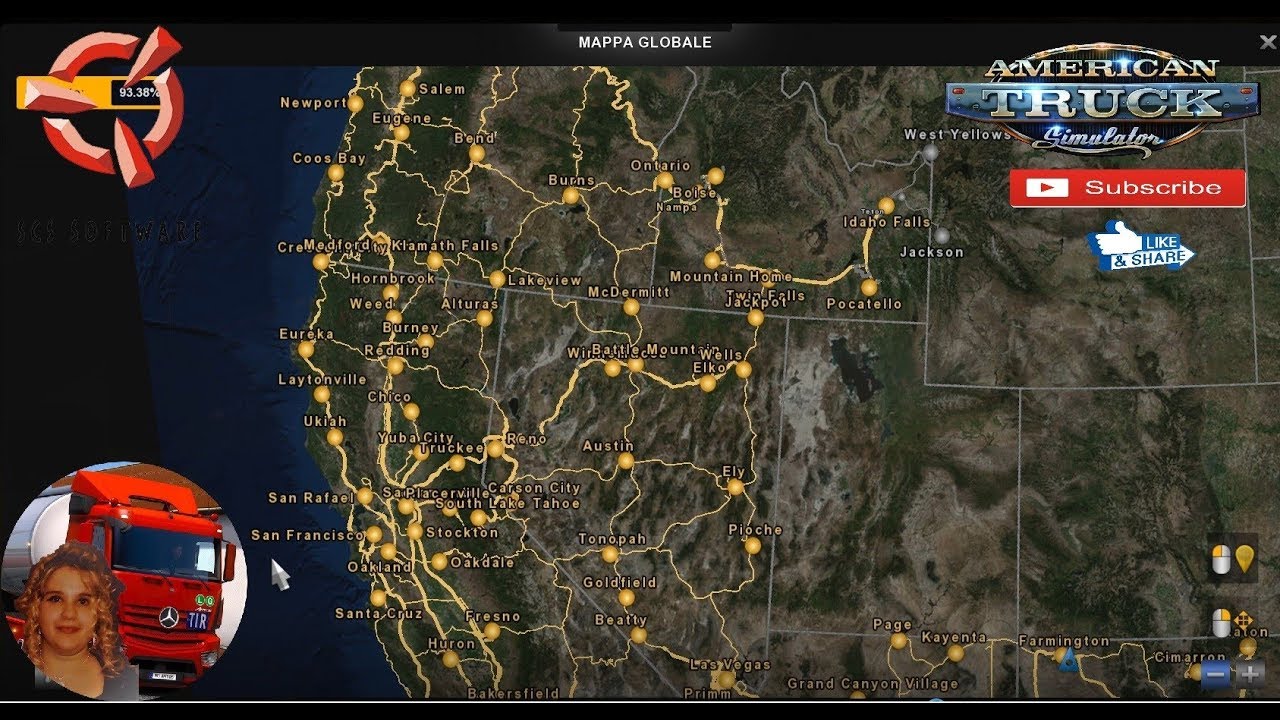1280x720 pixels.
Task: Select the Coos Bay city marker
Action: (x=336, y=173)
